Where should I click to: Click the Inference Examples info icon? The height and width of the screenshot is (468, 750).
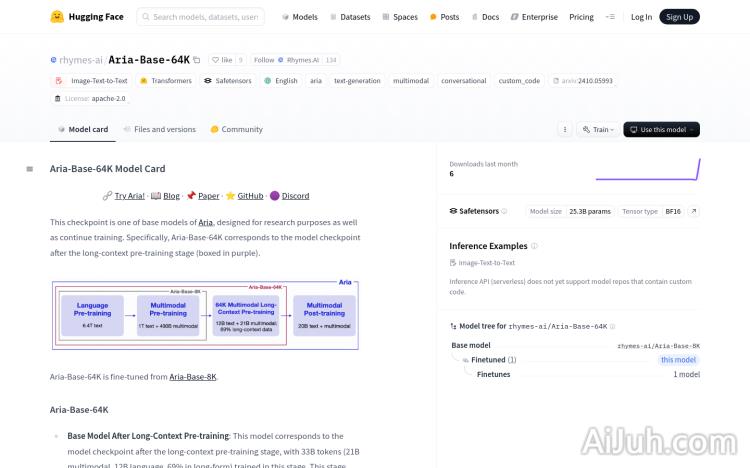[x=535, y=246]
